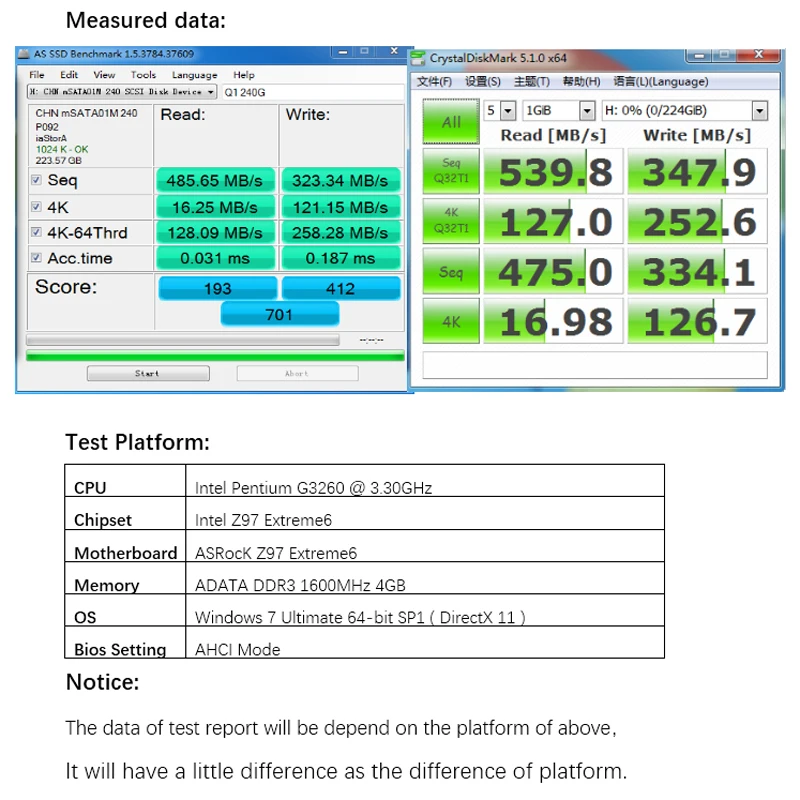Image resolution: width=800 pixels, height=800 pixels.
Task: Click the Start button in AS SSD Benchmark
Action: point(148,373)
